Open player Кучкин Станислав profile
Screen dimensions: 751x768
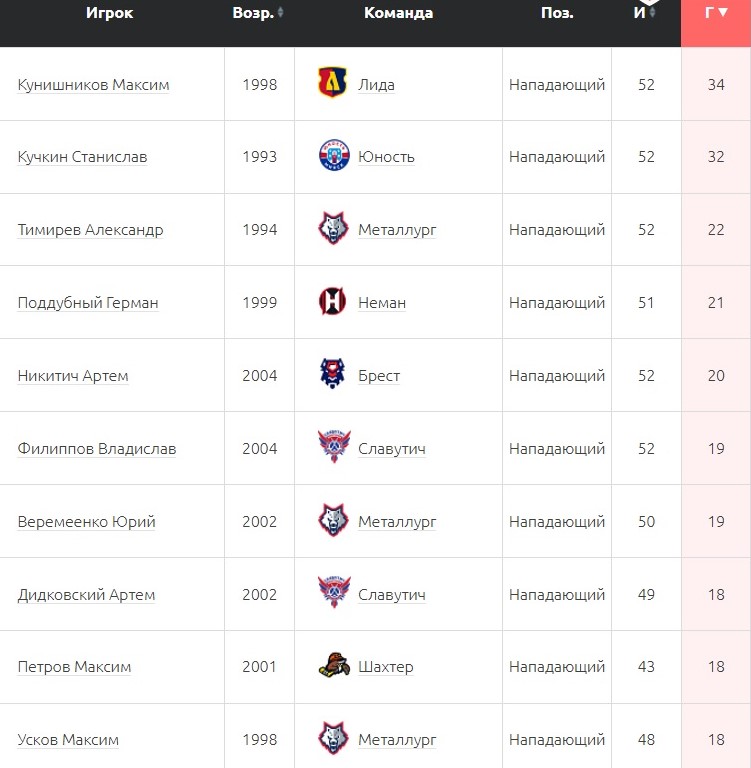click(x=82, y=157)
